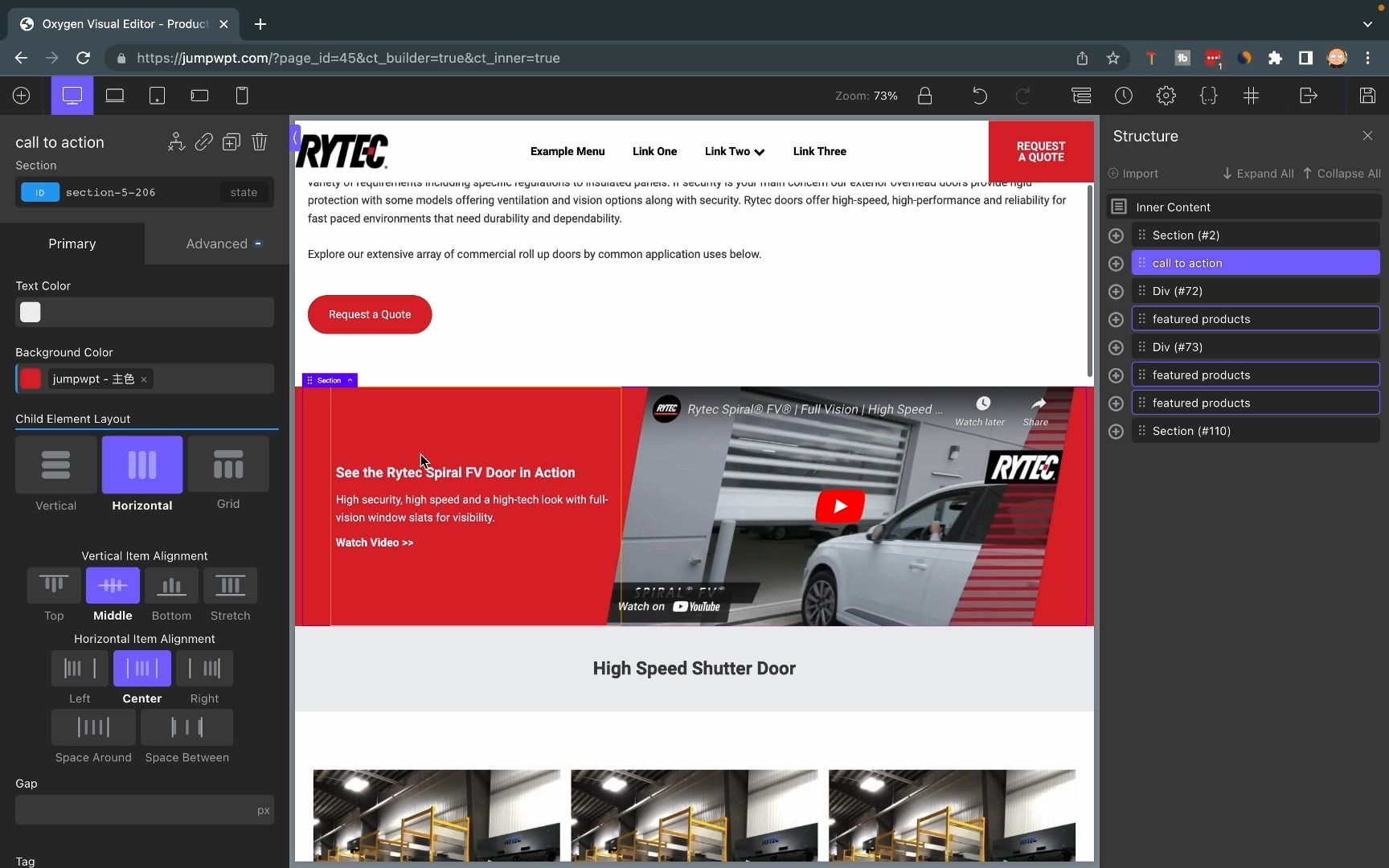Choose Space Around alignment

pos(93,727)
